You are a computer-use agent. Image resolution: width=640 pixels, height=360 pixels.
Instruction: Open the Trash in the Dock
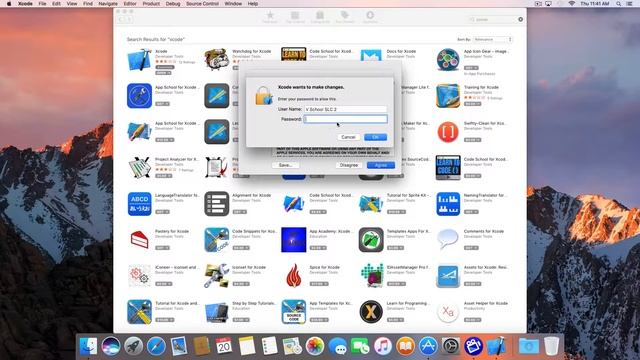tap(551, 346)
